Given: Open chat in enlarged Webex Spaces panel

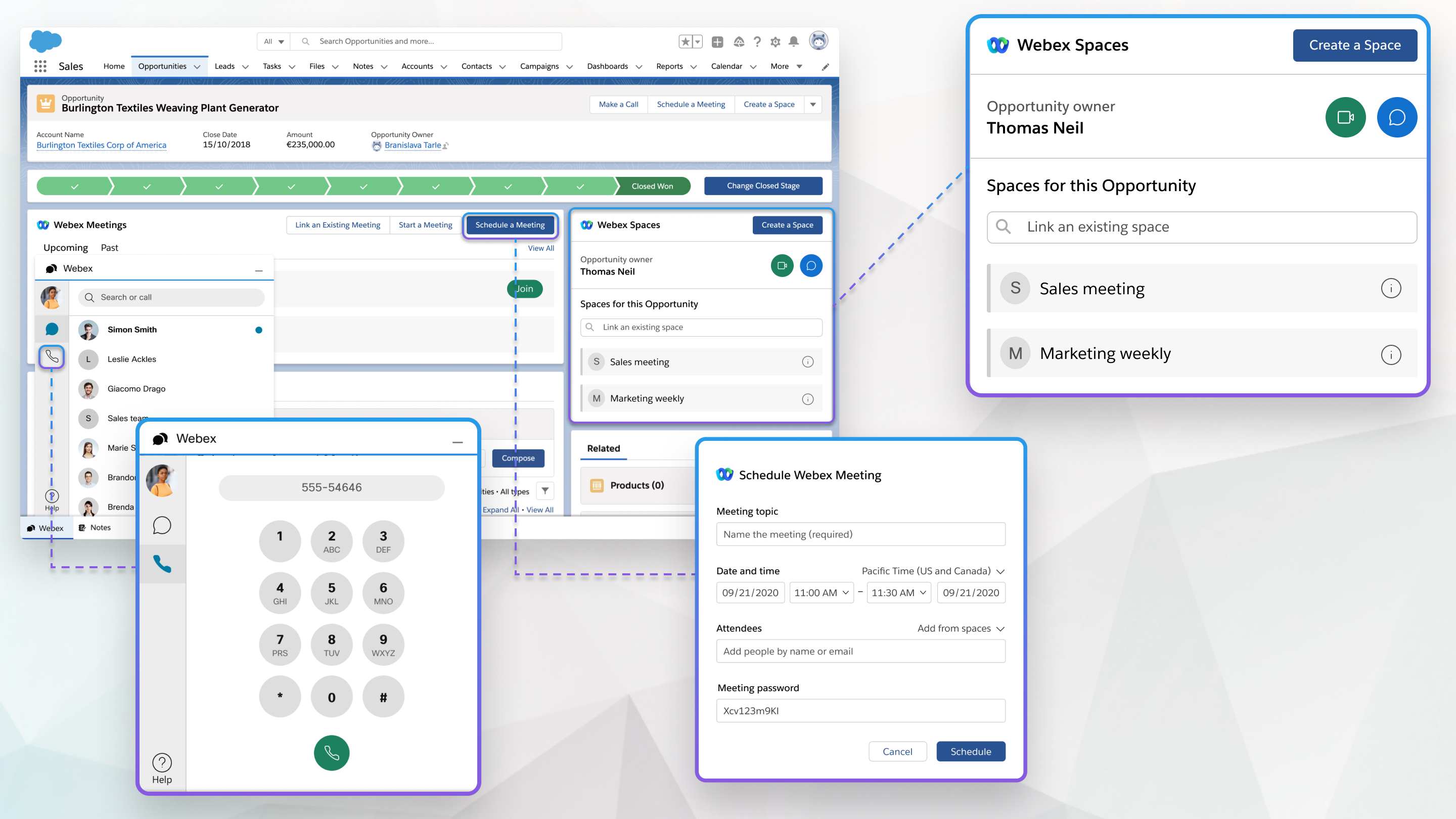Looking at the screenshot, I should point(1397,117).
